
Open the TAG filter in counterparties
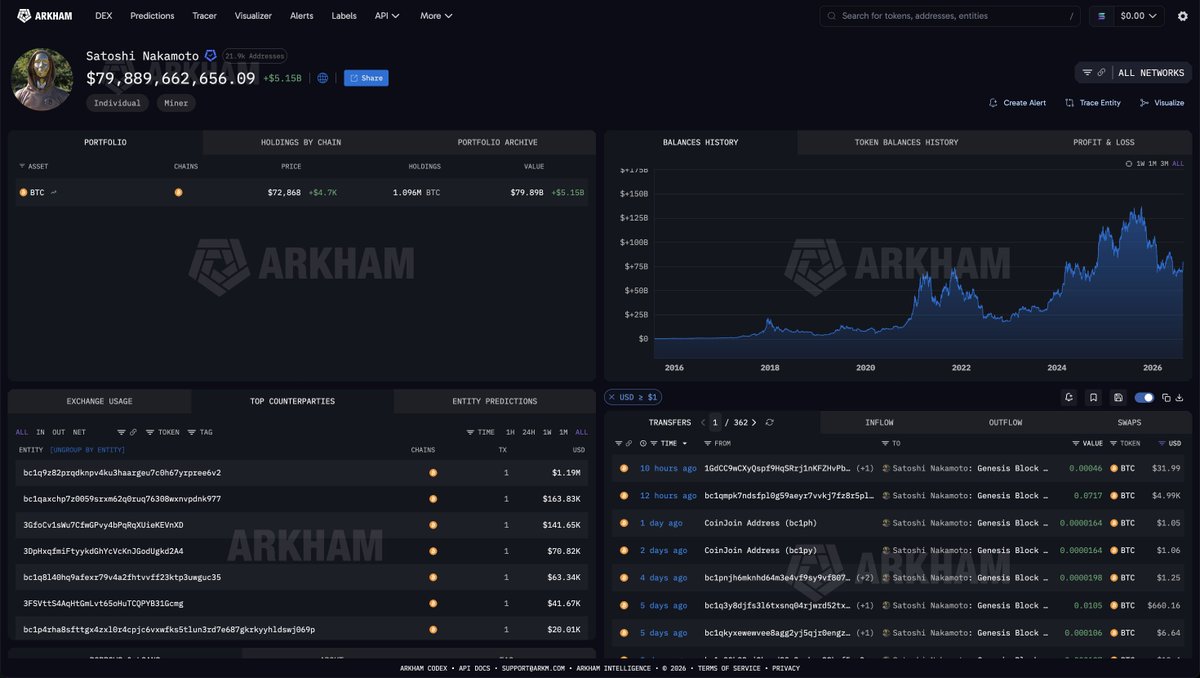click(199, 432)
